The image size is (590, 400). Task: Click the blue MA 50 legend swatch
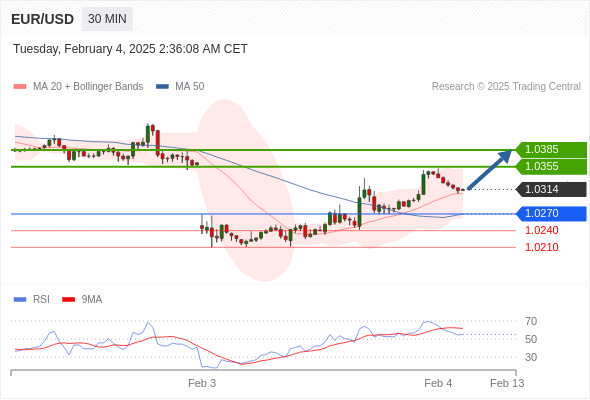coord(162,87)
